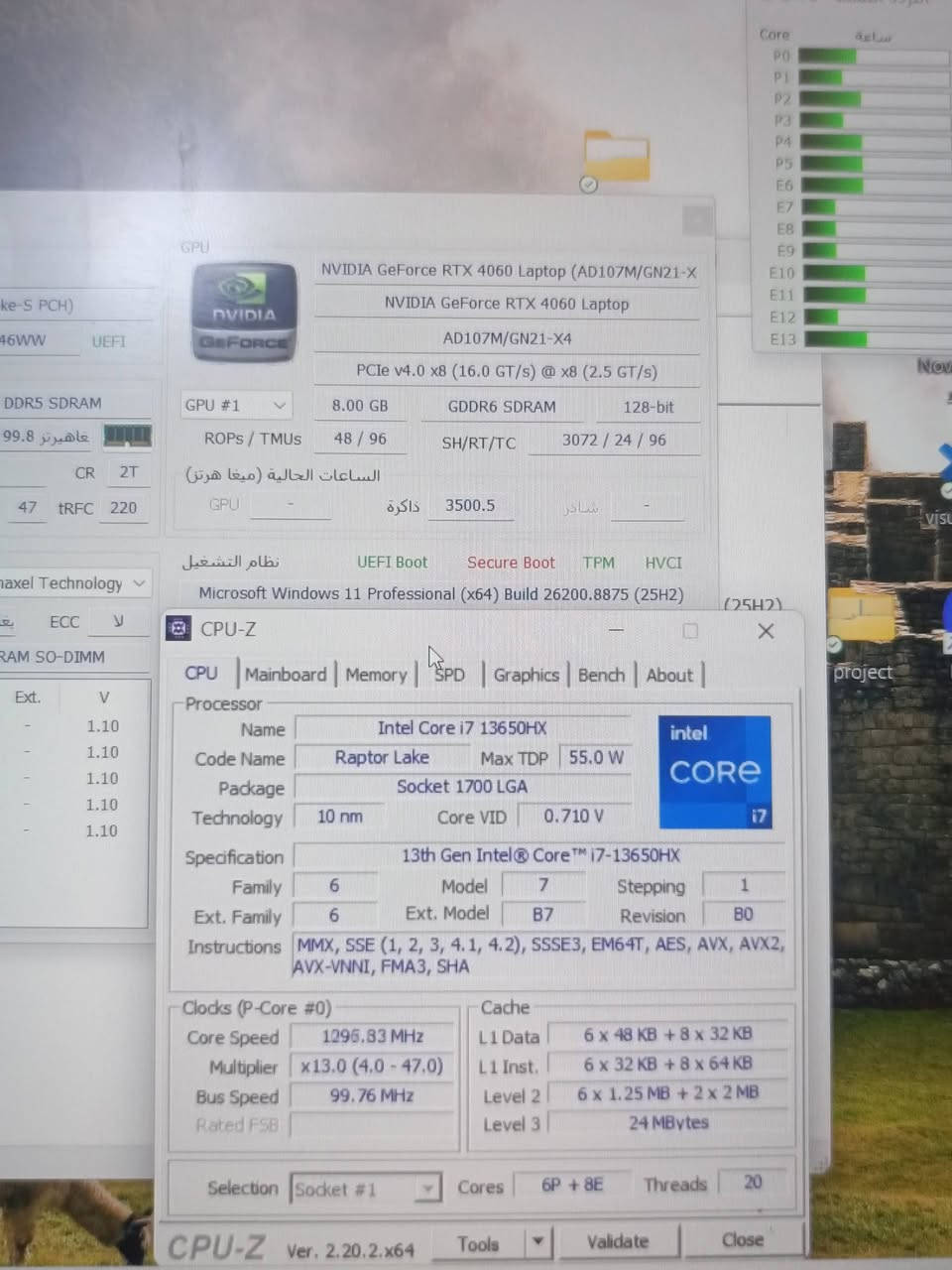
Task: Click the Core Speed MHz value
Action: 372,1037
